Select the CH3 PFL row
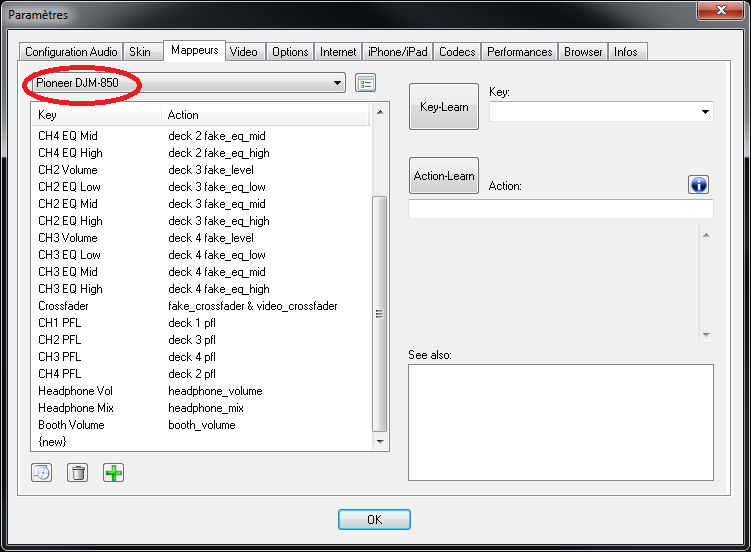 point(202,357)
